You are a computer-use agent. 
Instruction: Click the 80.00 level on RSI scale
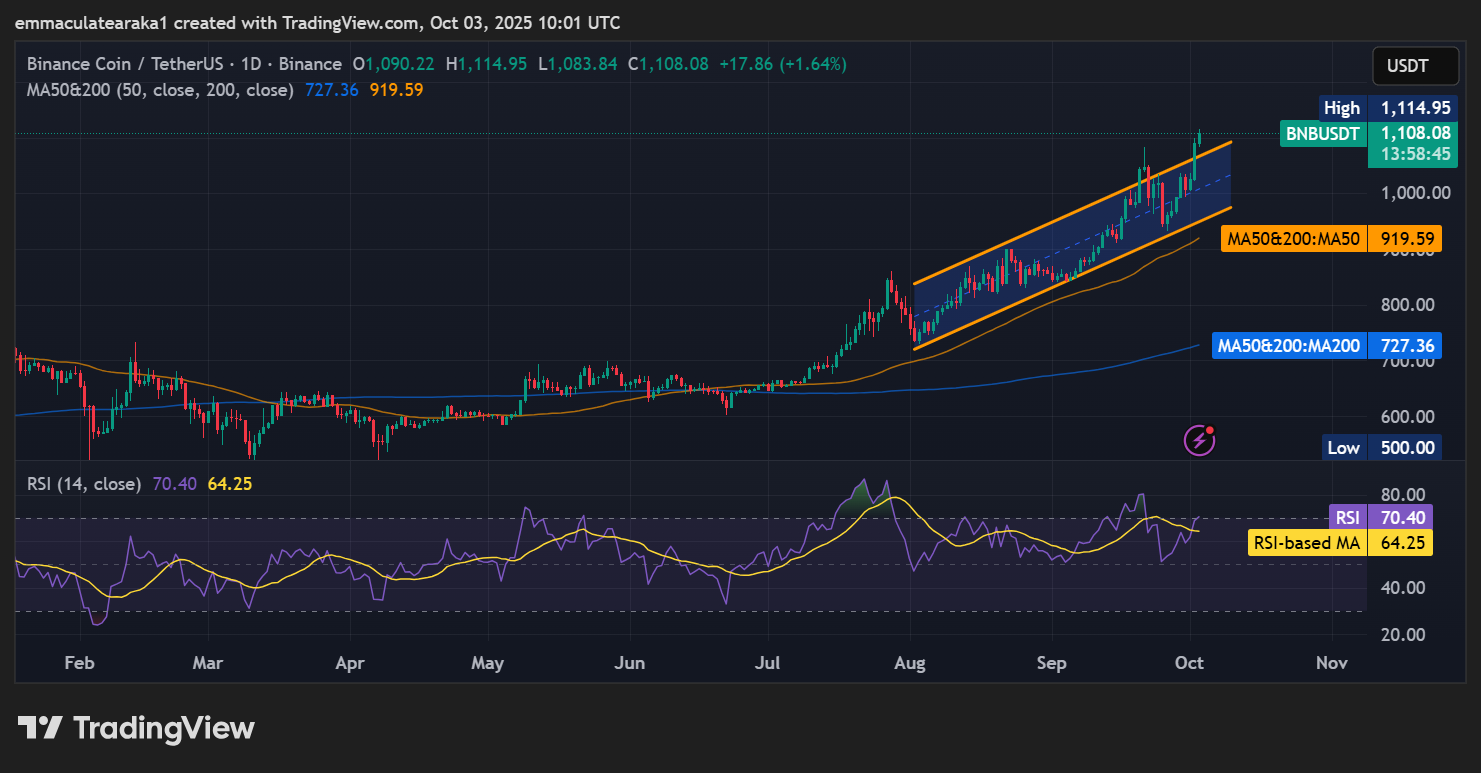1402,495
